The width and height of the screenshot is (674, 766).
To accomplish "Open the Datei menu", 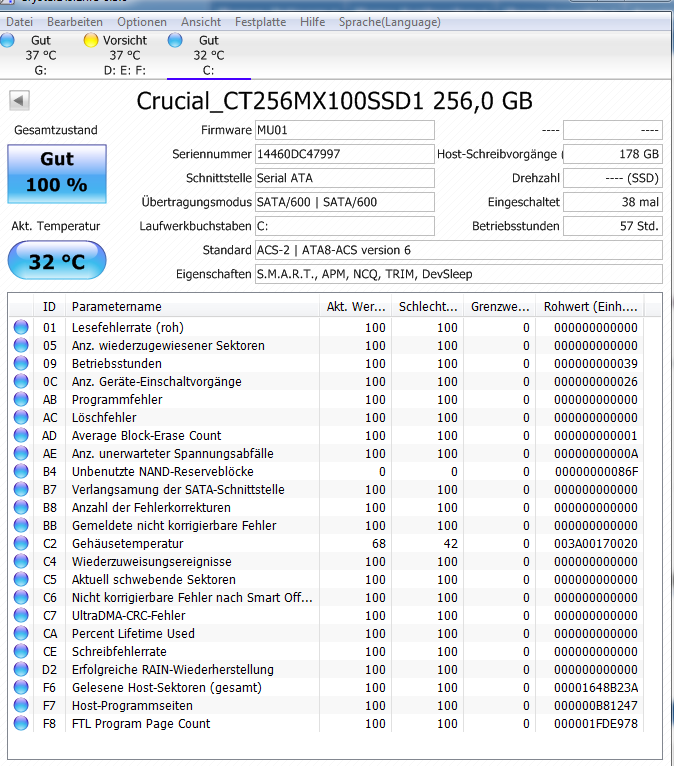I will pyautogui.click(x=20, y=22).
